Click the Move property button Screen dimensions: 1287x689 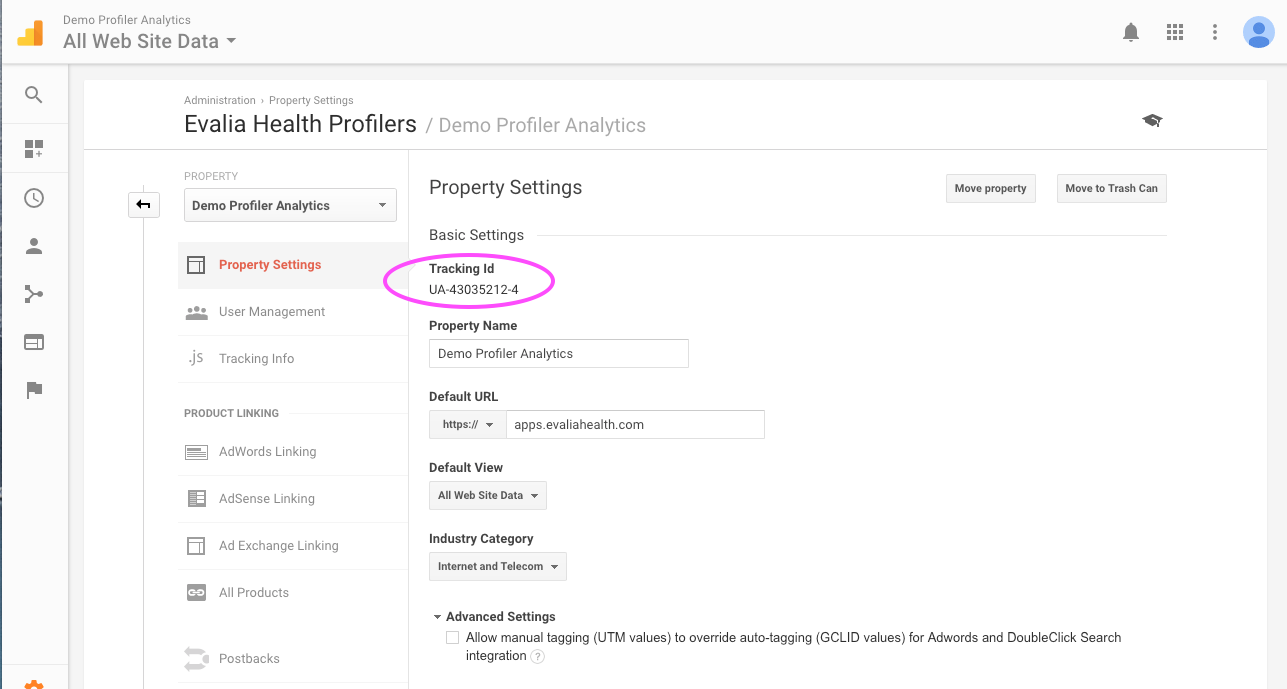tap(990, 188)
